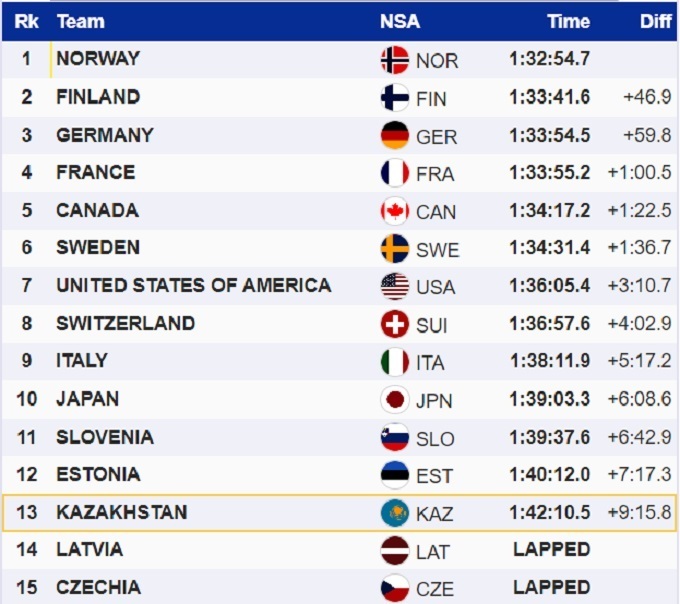Click the Switzerland flag icon
This screenshot has width=680, height=604.
[395, 324]
